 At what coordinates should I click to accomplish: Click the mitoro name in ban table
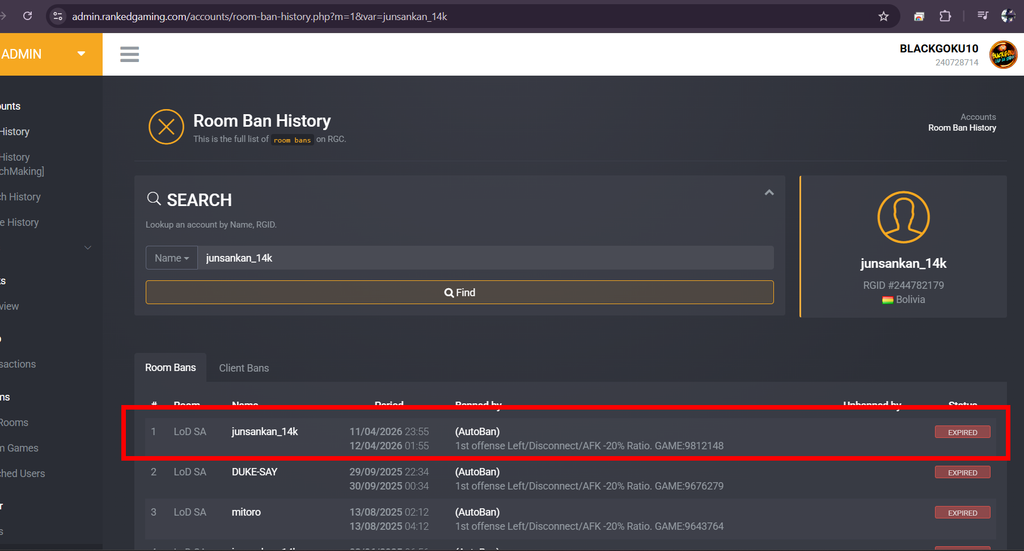click(x=246, y=512)
